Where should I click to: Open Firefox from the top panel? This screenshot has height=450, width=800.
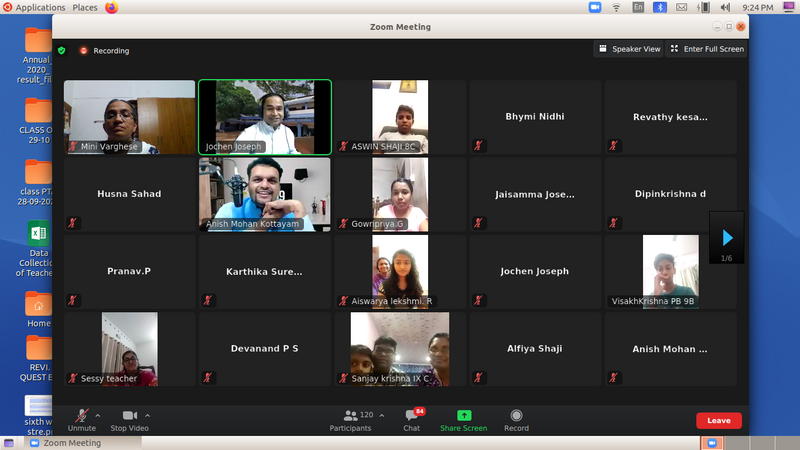click(111, 7)
